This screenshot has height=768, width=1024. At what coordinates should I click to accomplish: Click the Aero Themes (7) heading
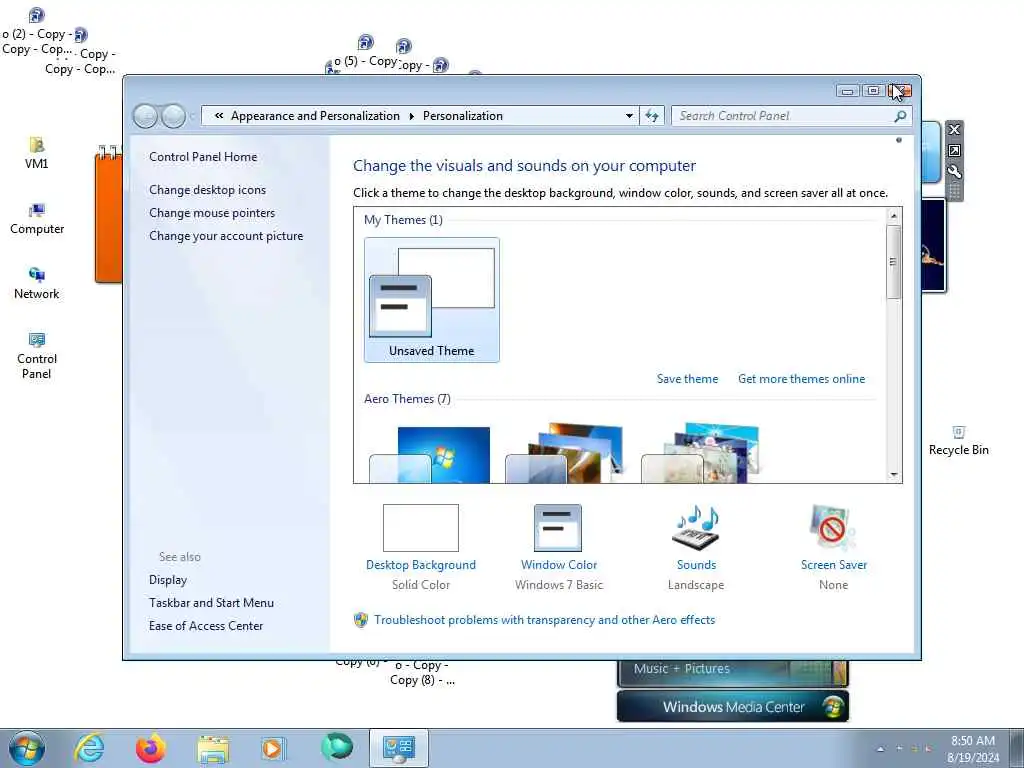pyautogui.click(x=408, y=399)
